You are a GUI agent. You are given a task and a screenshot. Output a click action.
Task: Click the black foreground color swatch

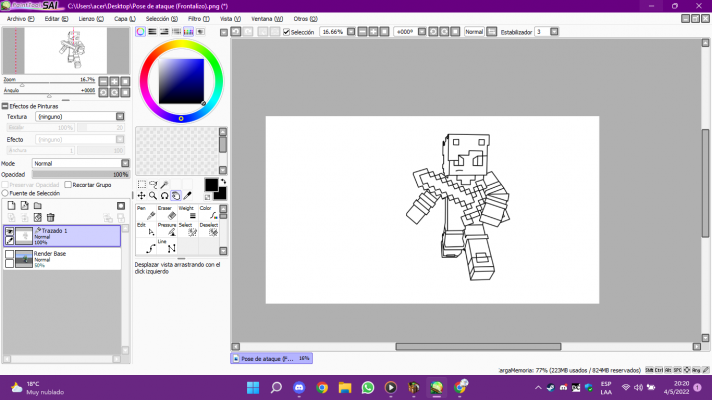coord(211,185)
